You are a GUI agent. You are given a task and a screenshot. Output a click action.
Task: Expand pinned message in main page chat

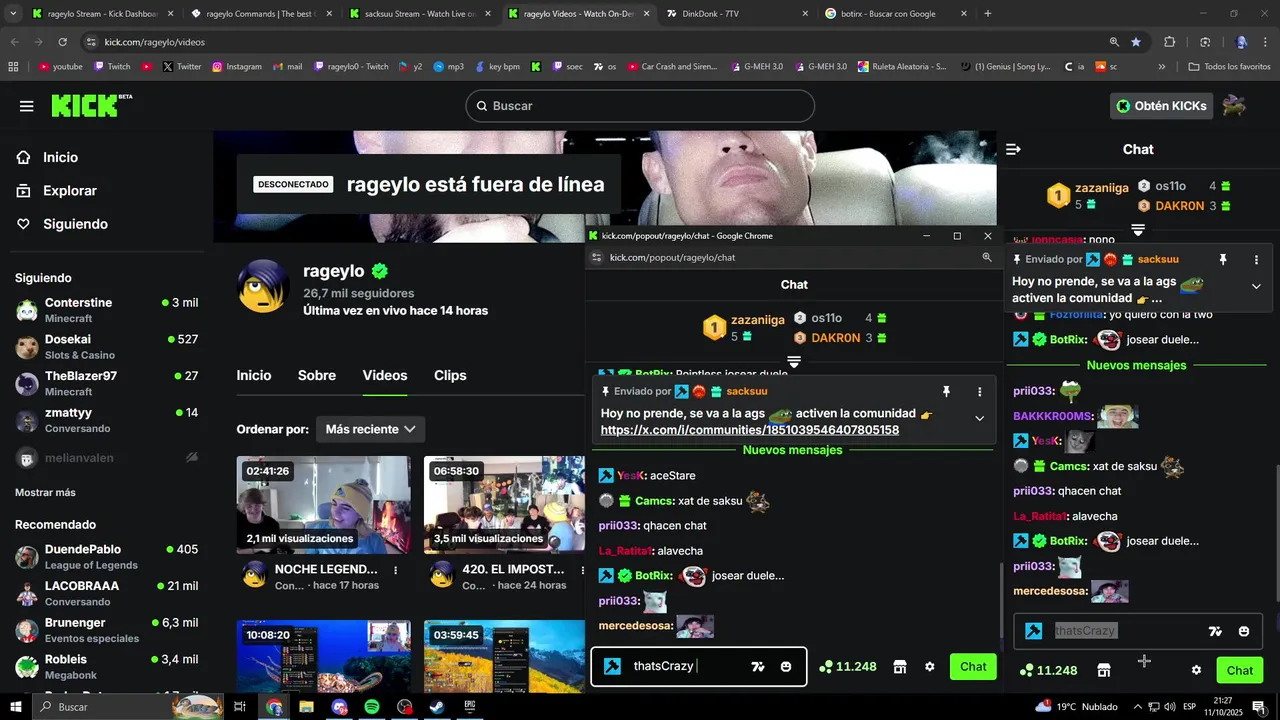pos(1256,286)
